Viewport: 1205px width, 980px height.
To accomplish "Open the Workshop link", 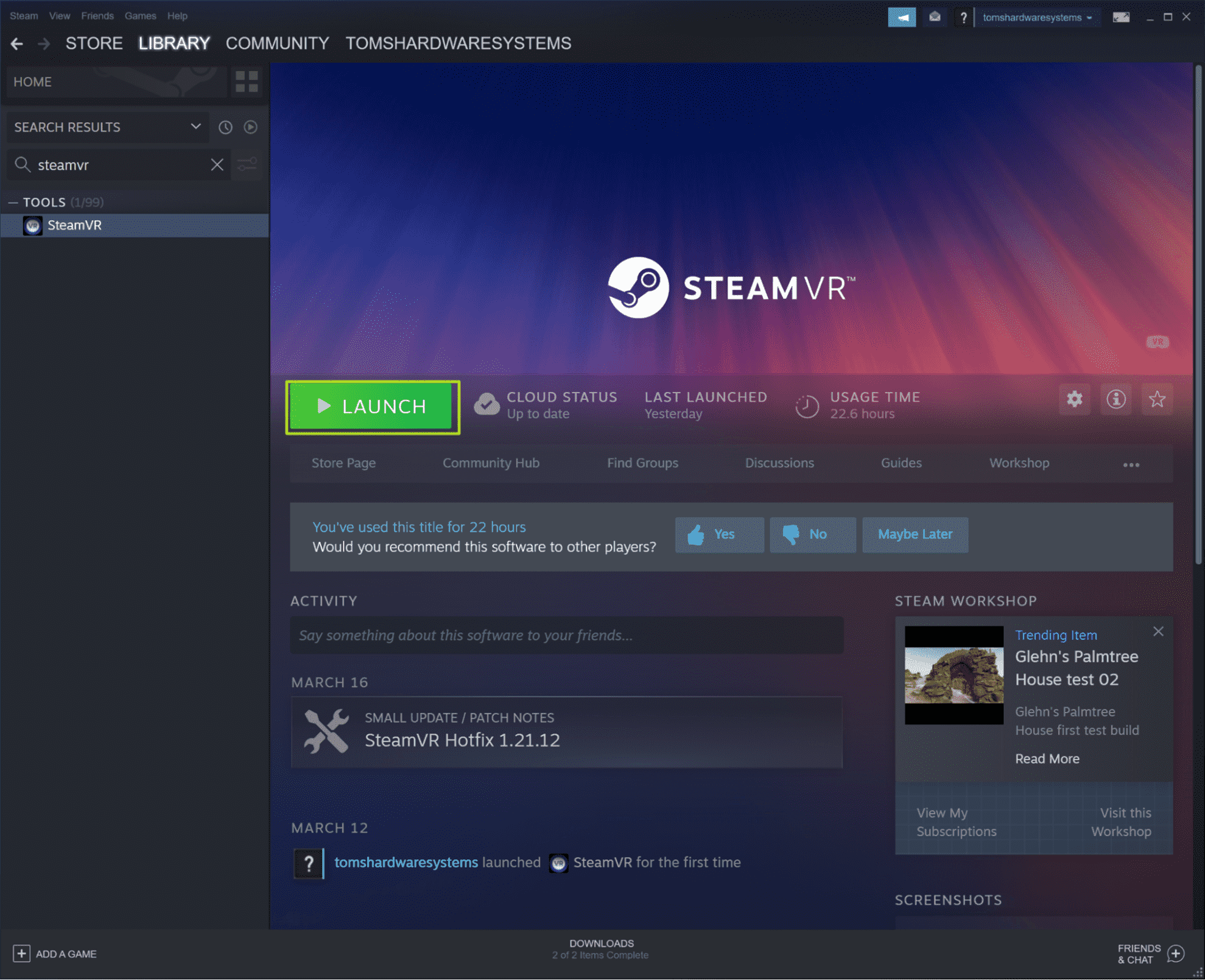I will [1019, 464].
